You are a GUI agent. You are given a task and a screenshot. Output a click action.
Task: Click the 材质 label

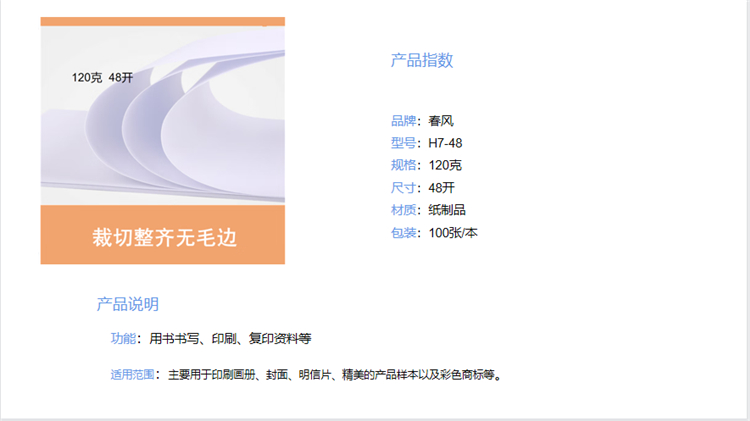pos(403,210)
